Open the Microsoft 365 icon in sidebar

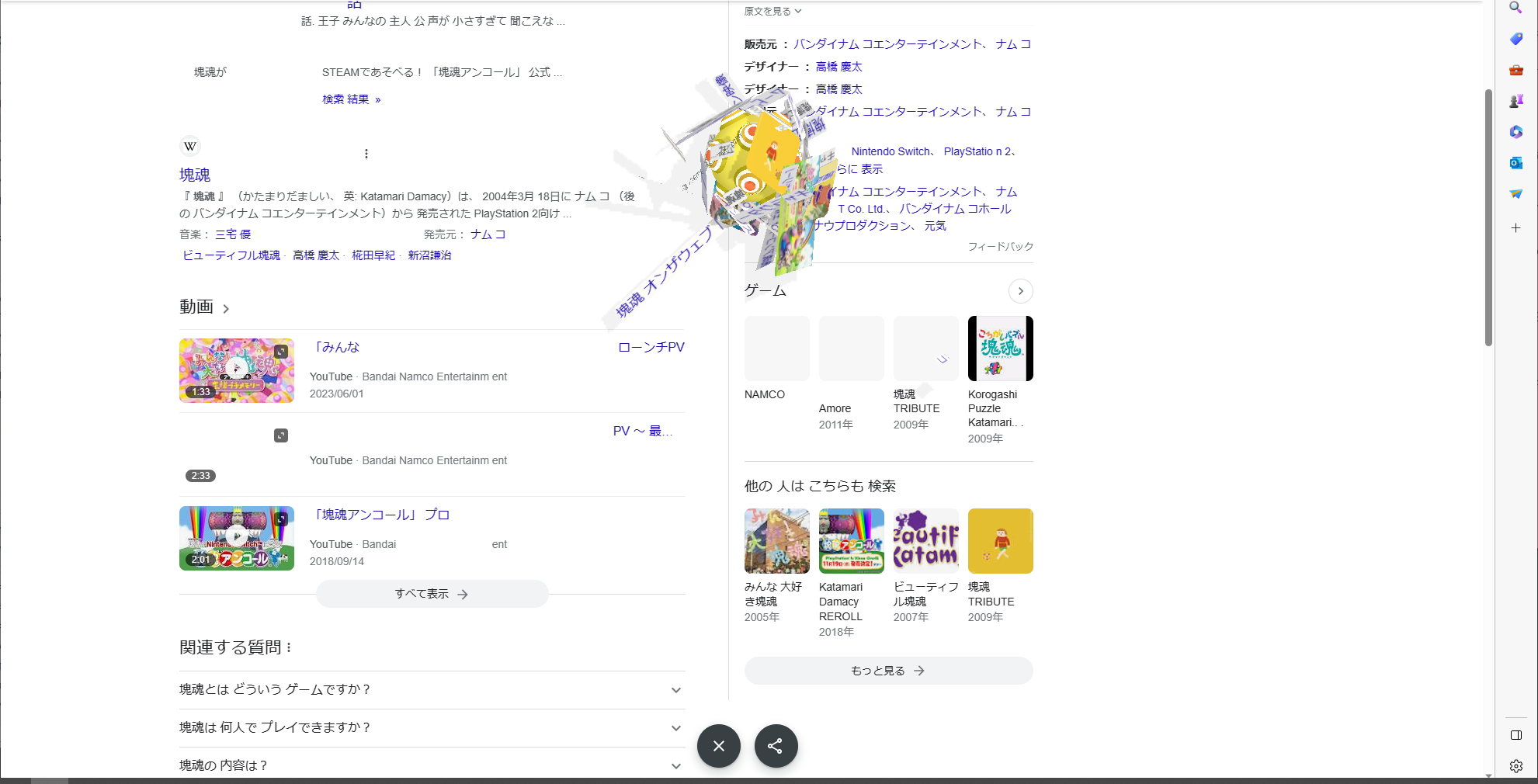(x=1515, y=132)
